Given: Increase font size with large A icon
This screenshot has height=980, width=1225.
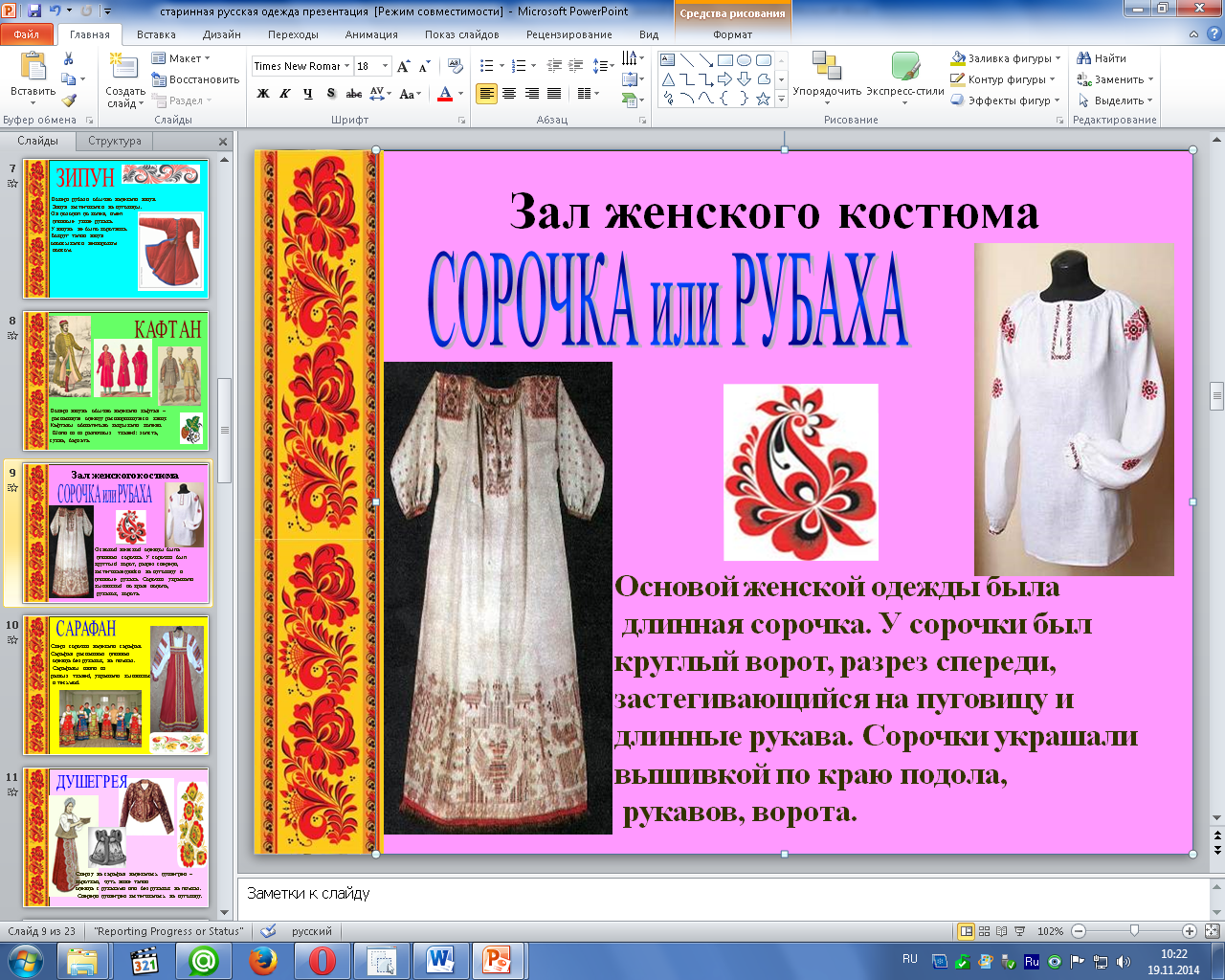Looking at the screenshot, I should click(403, 66).
